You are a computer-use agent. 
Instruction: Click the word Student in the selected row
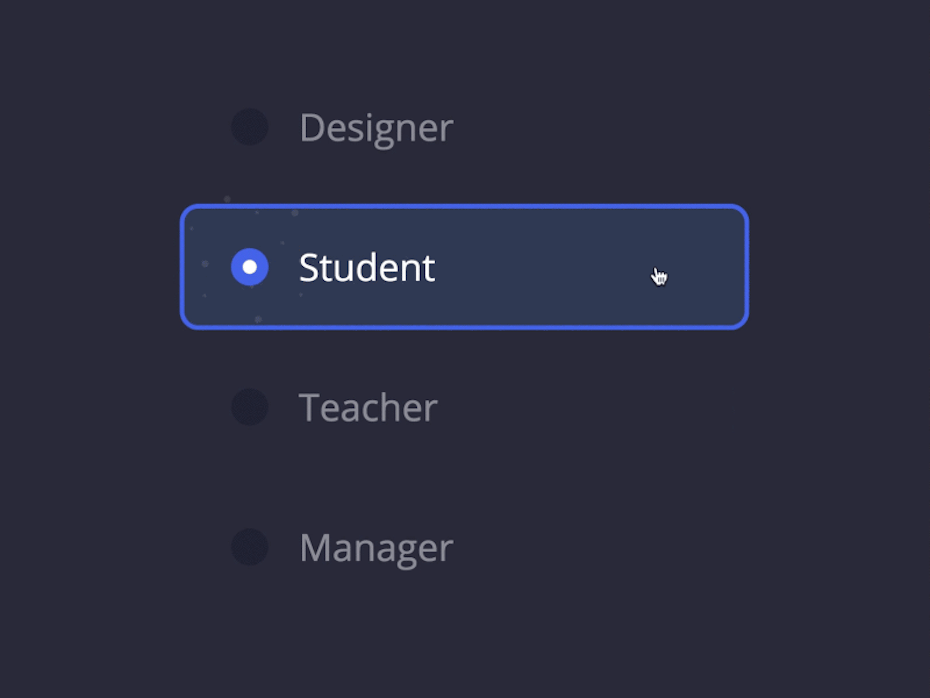[367, 268]
